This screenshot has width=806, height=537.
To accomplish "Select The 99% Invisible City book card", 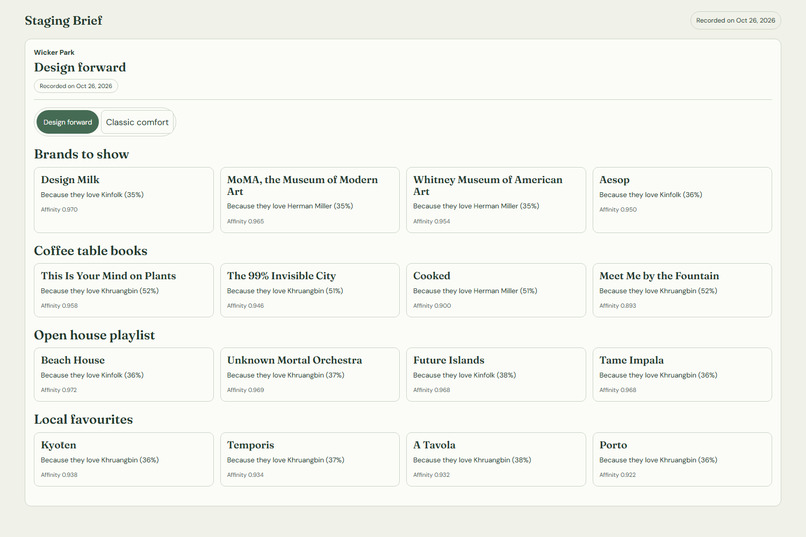I will 310,290.
